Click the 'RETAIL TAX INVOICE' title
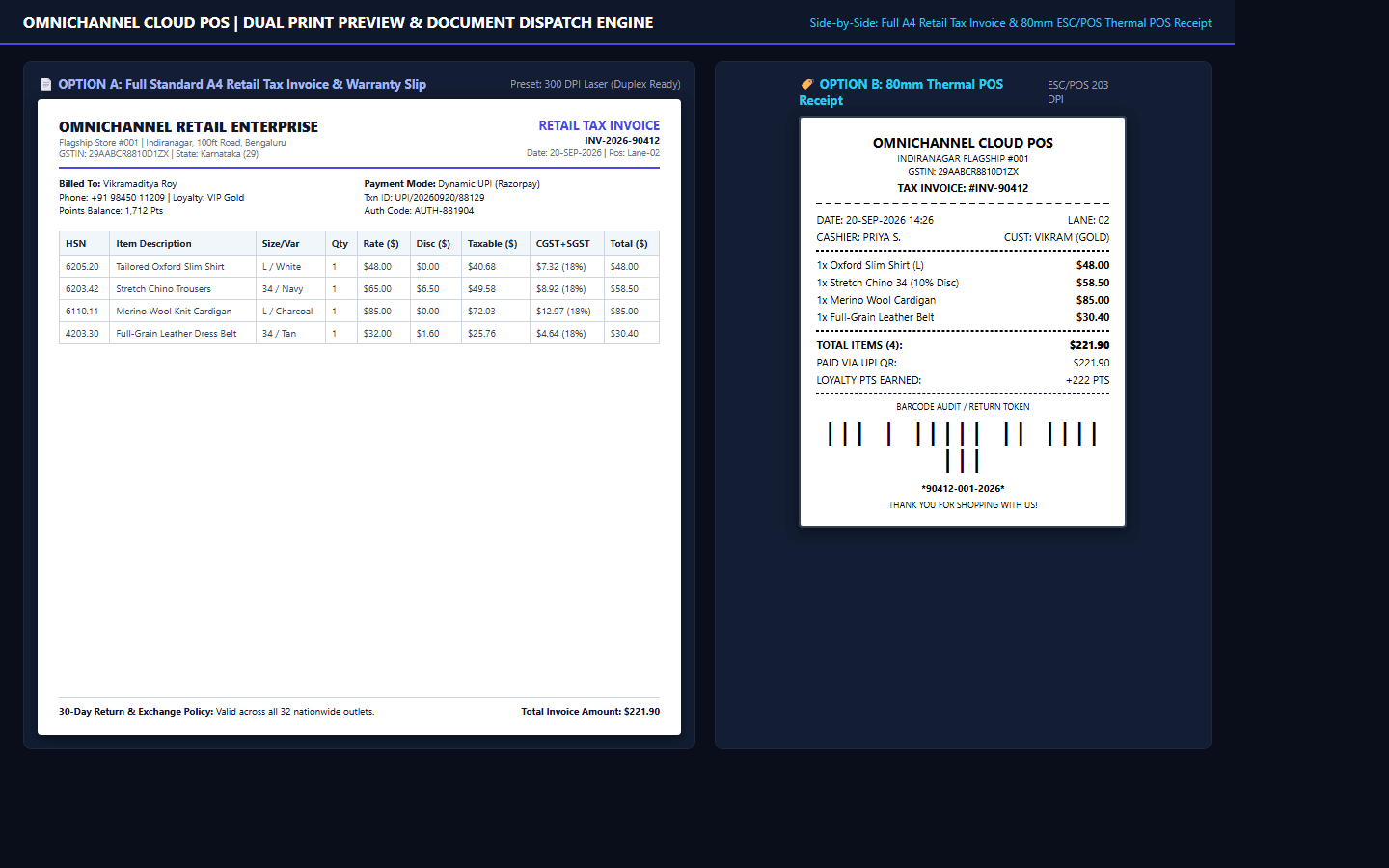The image size is (1389, 868). click(x=599, y=125)
